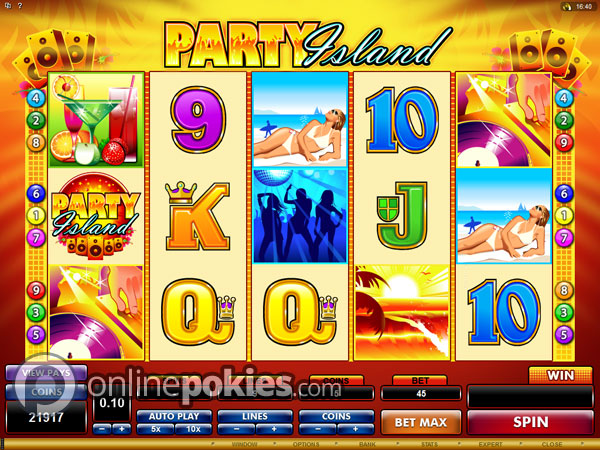Click the cocktail drinks symbol on reel one
This screenshot has height=450, width=600.
(x=96, y=119)
